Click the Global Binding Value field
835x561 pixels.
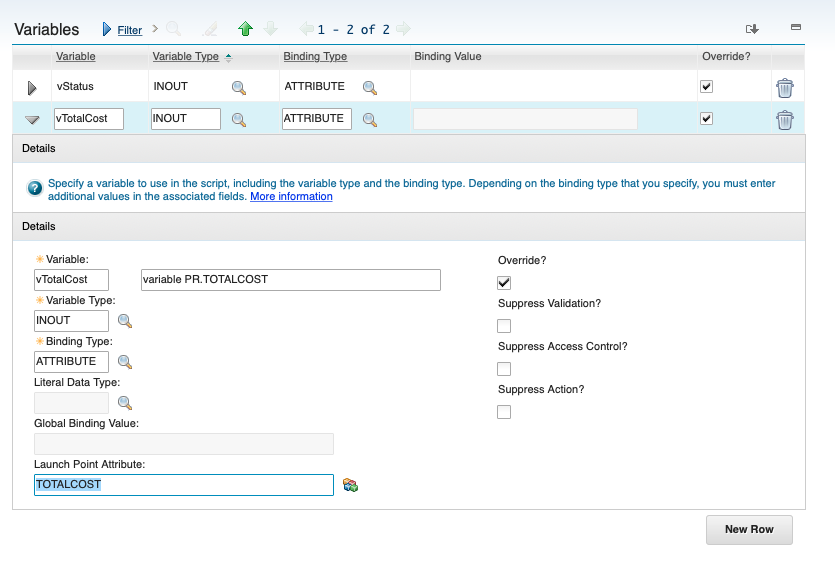(x=184, y=444)
